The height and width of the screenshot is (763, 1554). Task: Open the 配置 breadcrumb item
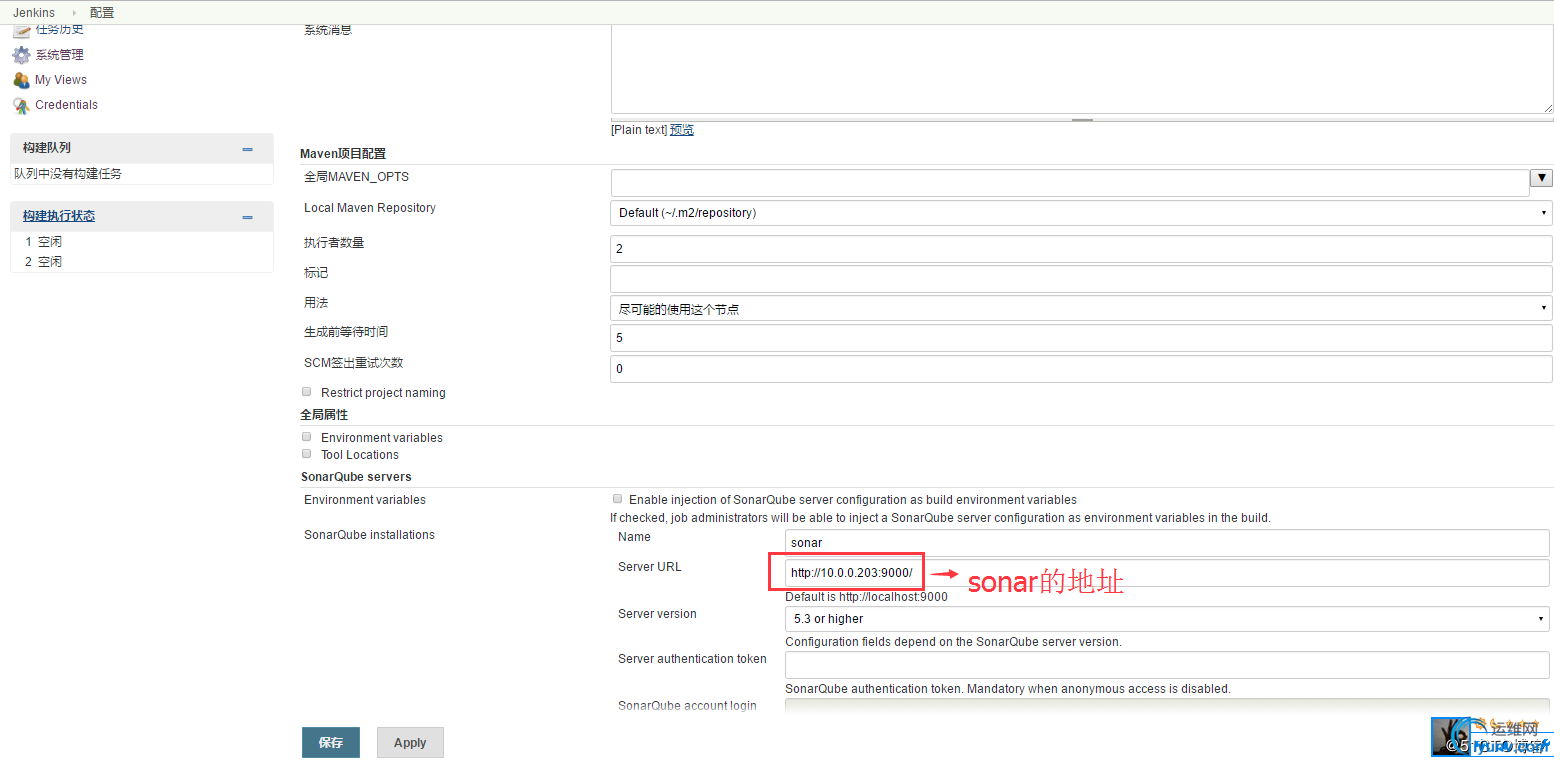tap(102, 13)
